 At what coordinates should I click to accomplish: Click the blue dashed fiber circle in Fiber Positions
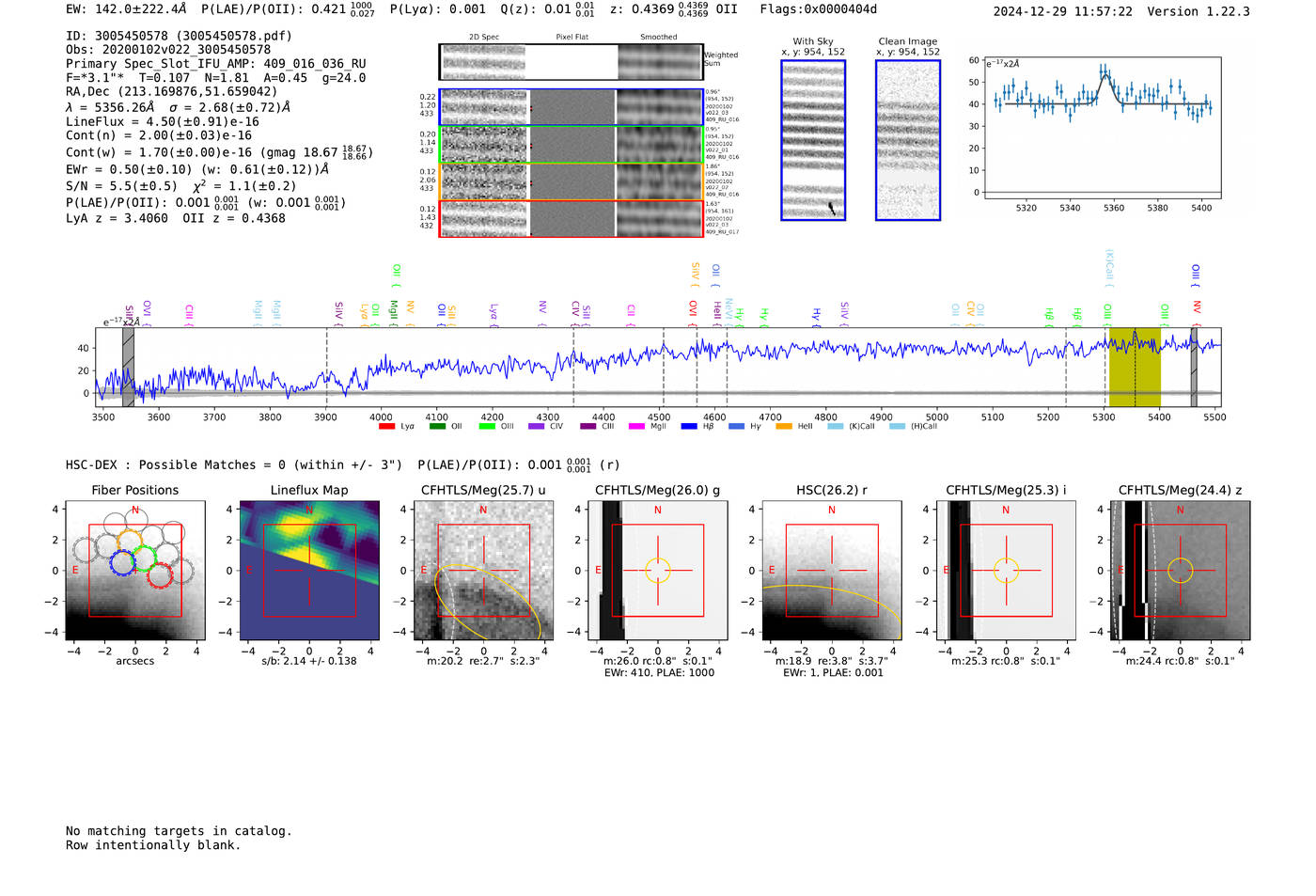(x=122, y=563)
